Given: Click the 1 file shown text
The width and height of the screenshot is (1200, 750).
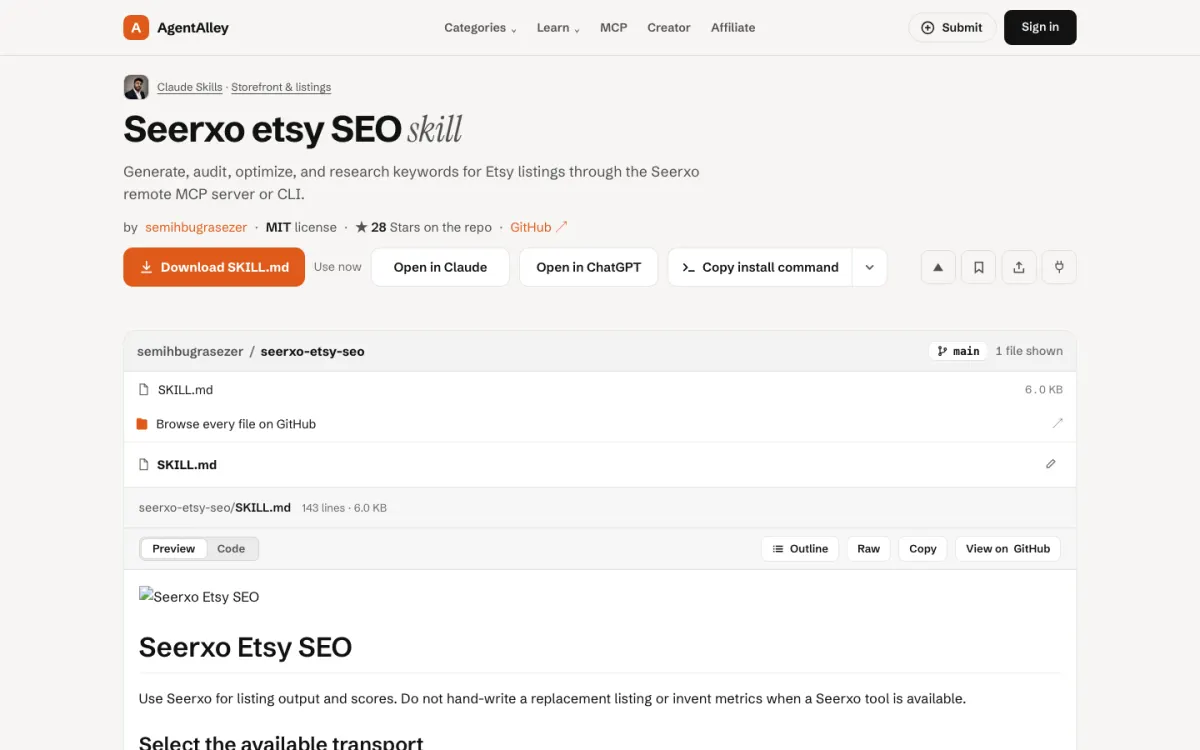Looking at the screenshot, I should tap(1029, 351).
